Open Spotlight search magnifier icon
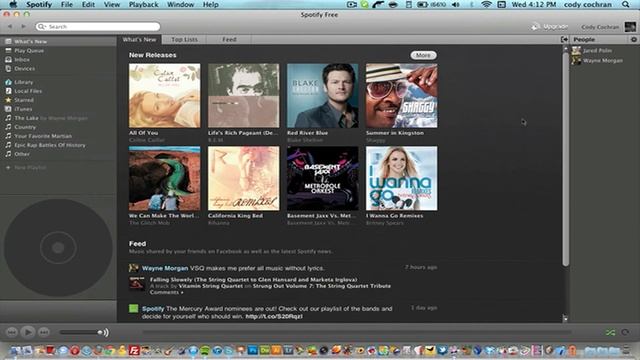The height and width of the screenshot is (360, 640). tap(625, 4)
